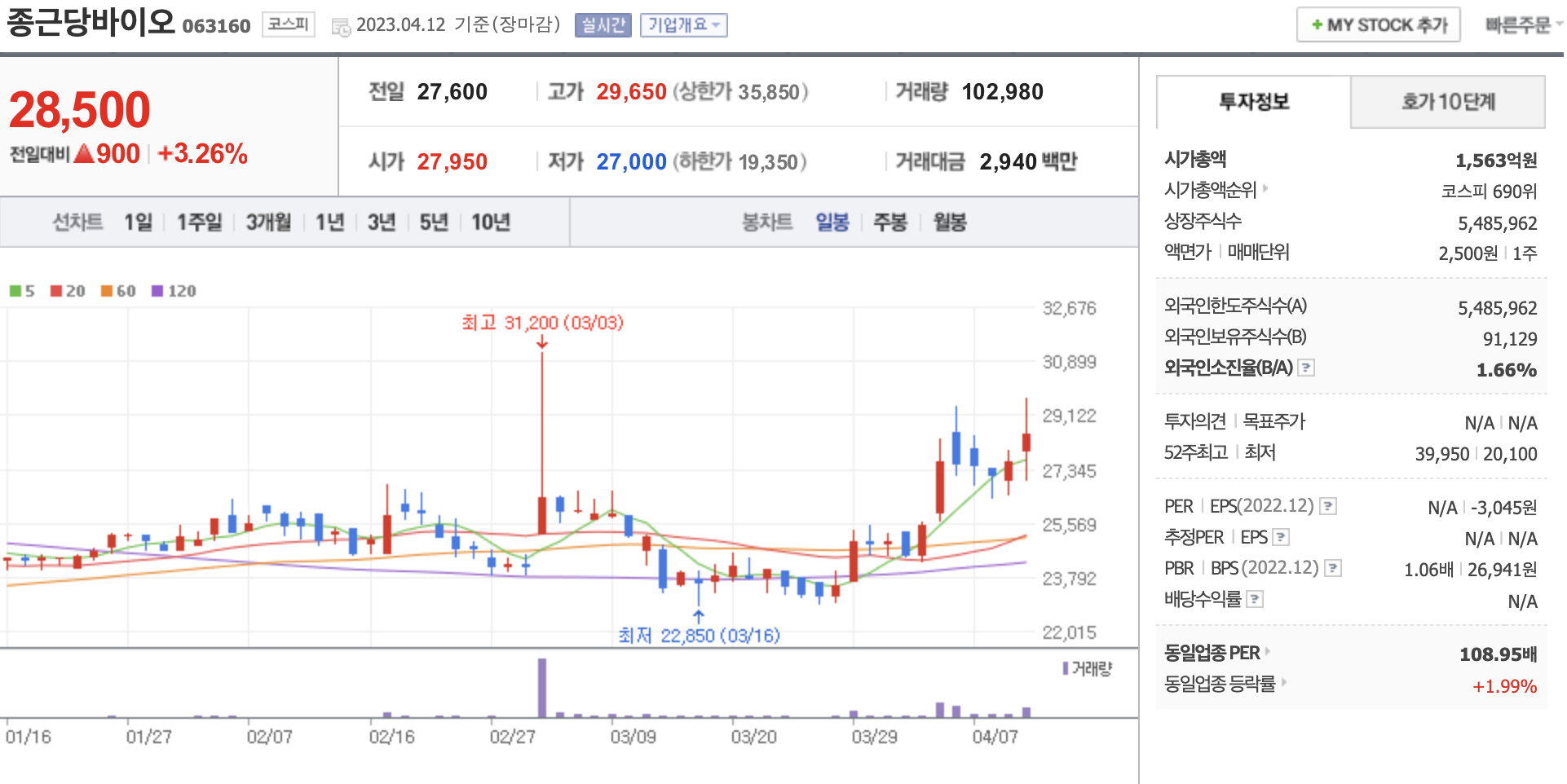Toggle the 실시간 real-time button
This screenshot has width=1567, height=784.
pyautogui.click(x=603, y=25)
